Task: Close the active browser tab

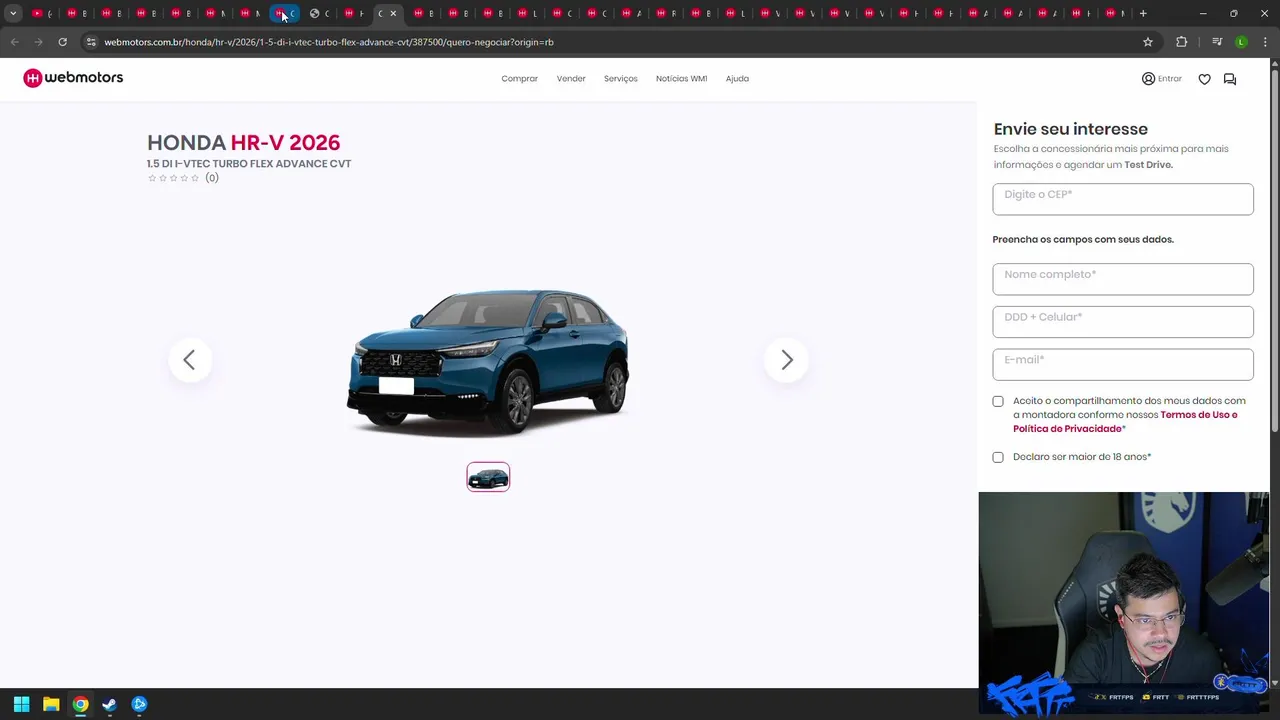Action: 393,13
